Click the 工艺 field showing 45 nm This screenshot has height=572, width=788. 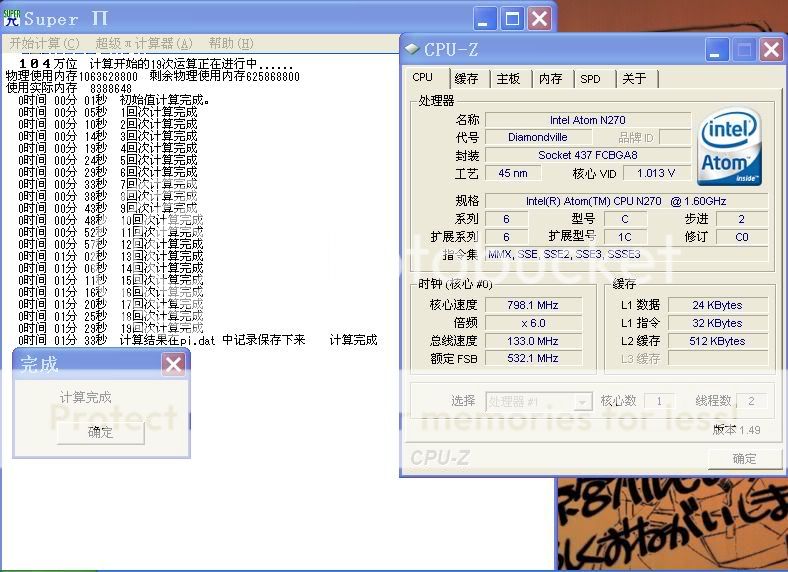coord(513,173)
